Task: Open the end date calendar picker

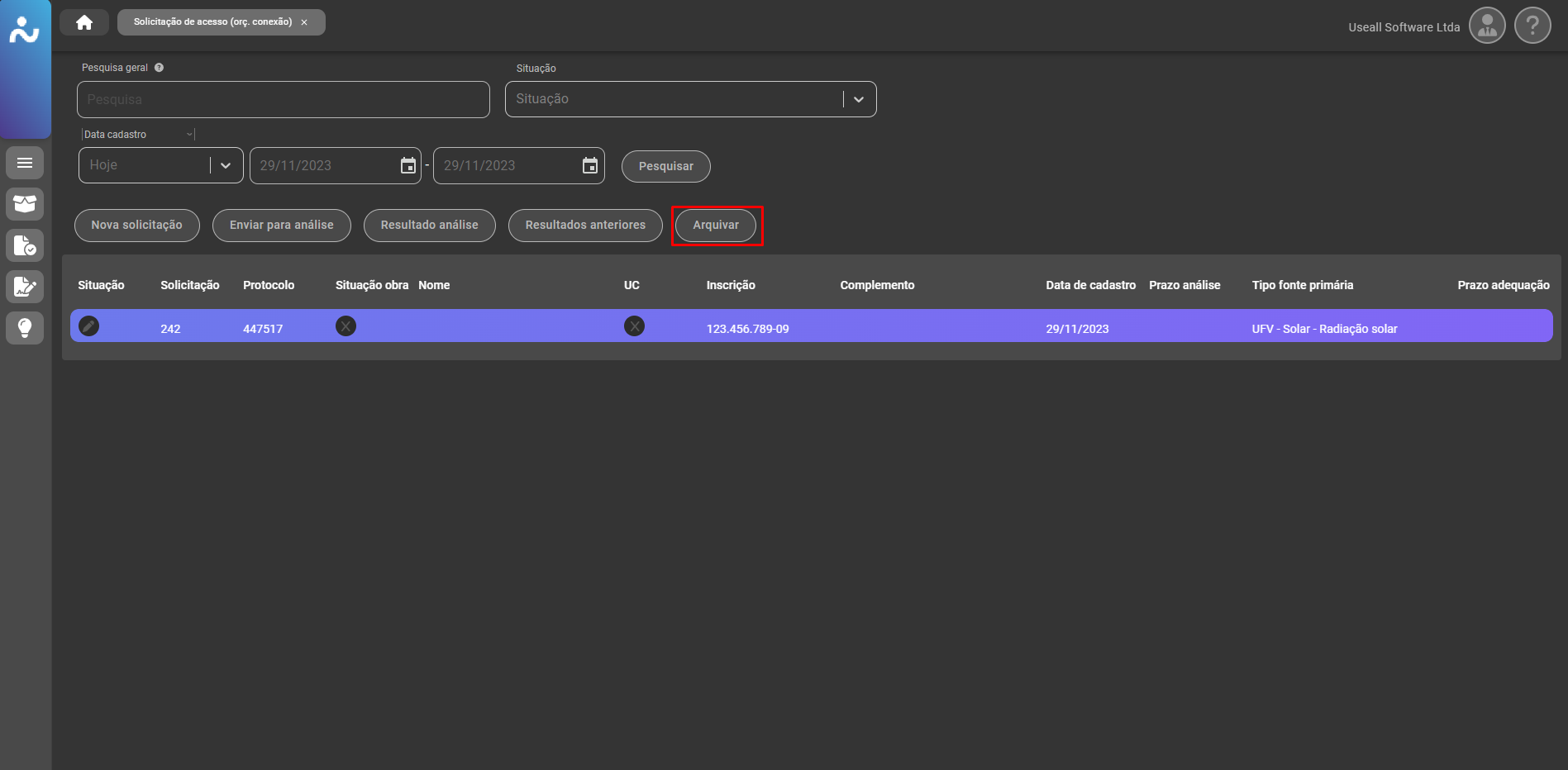Action: (x=590, y=166)
